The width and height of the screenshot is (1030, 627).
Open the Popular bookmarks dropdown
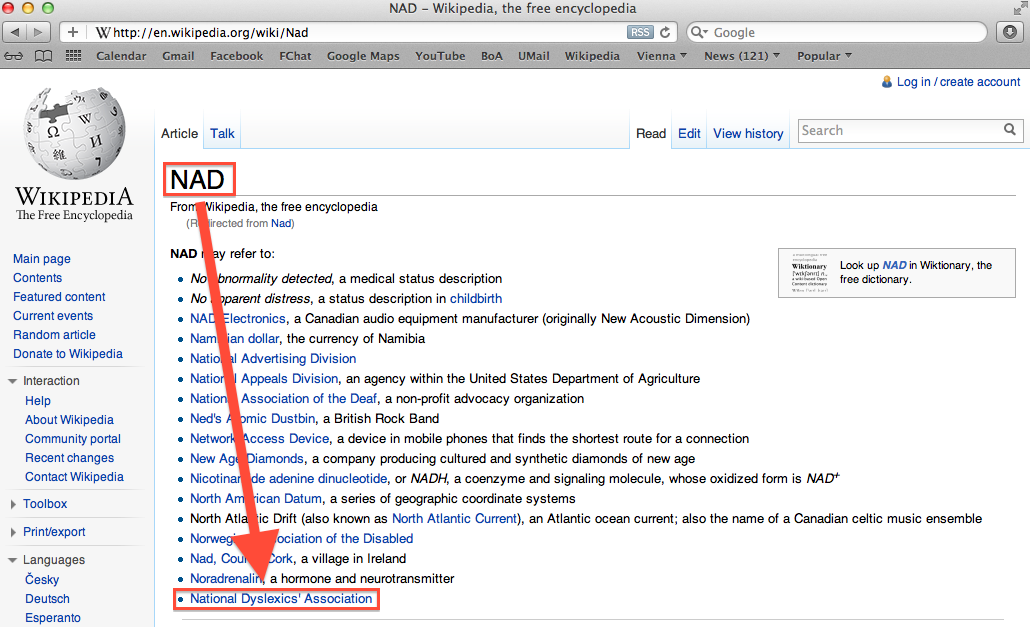[824, 56]
